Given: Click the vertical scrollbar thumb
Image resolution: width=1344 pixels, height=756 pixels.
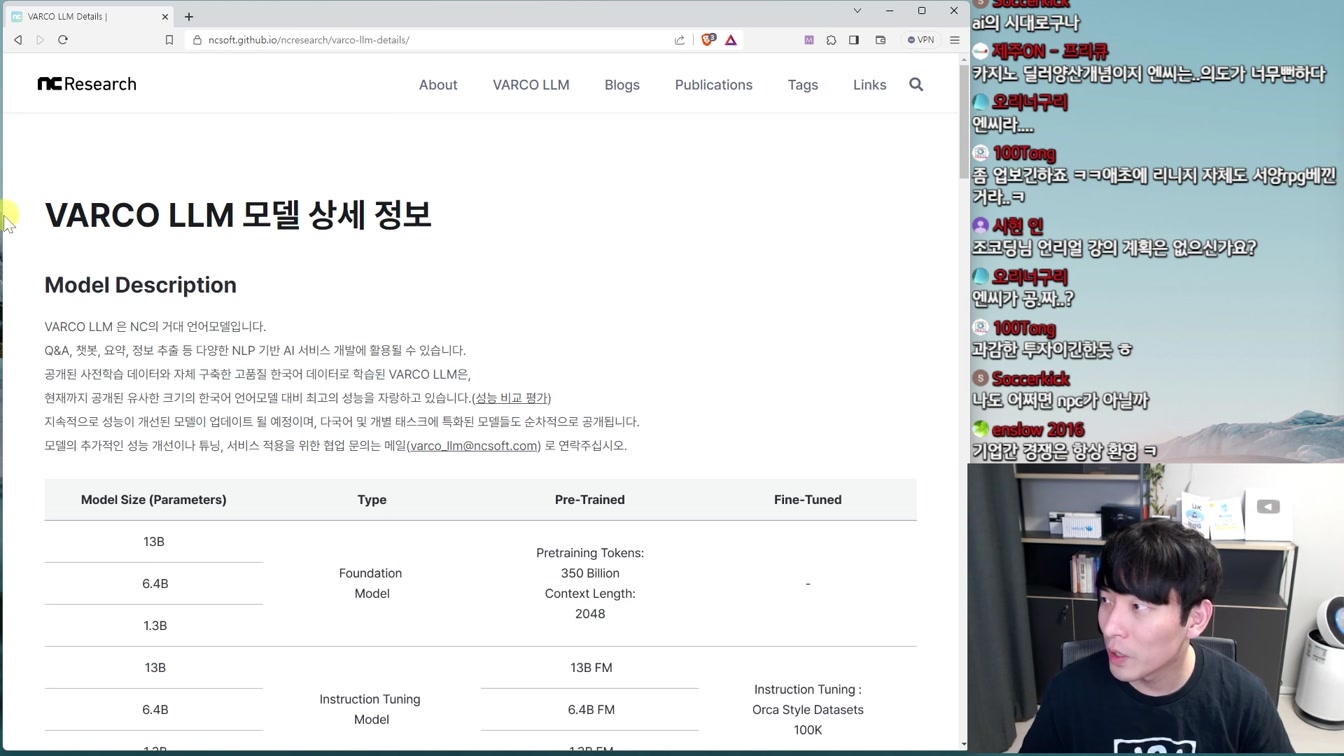Looking at the screenshot, I should pos(963,123).
